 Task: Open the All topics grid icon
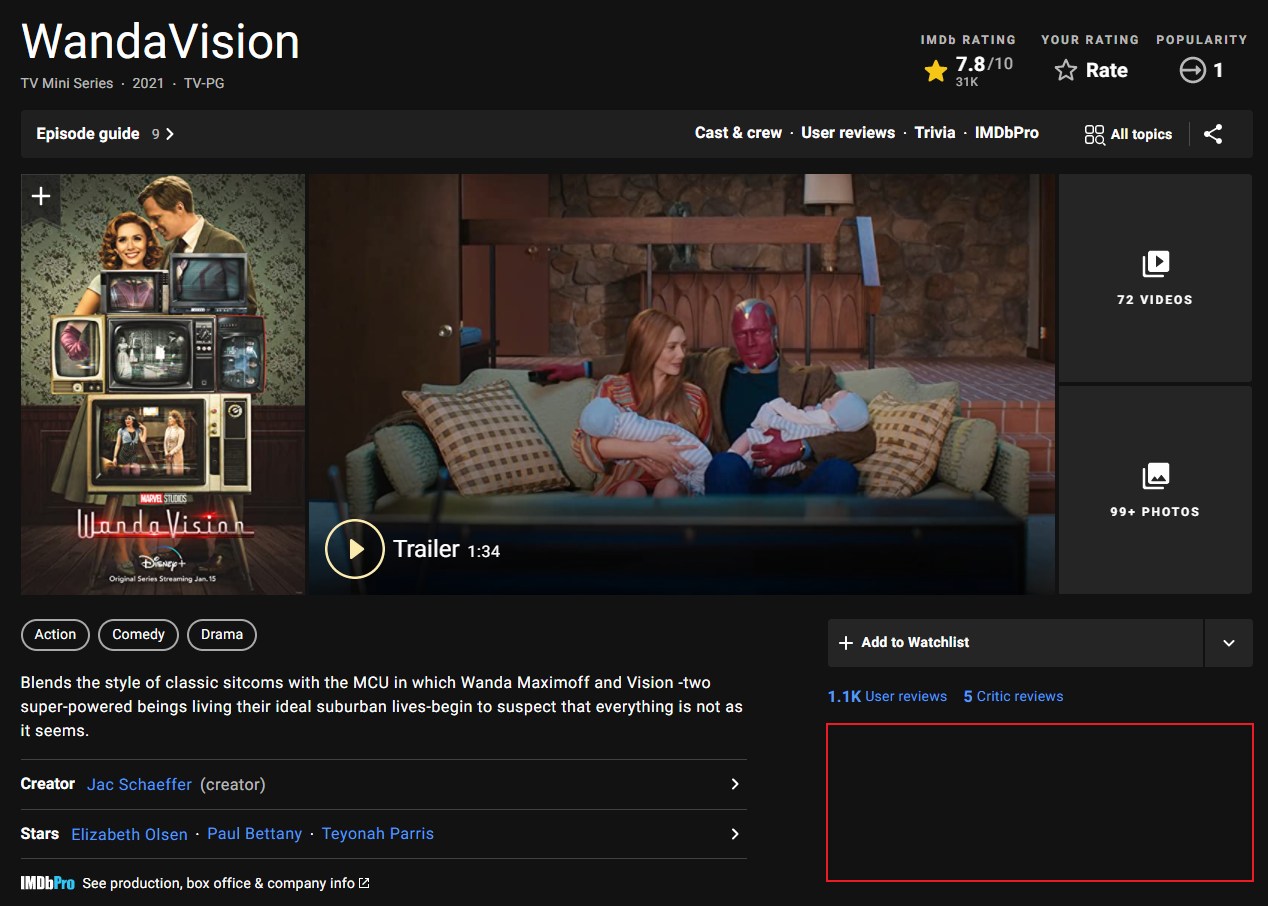(x=1094, y=134)
